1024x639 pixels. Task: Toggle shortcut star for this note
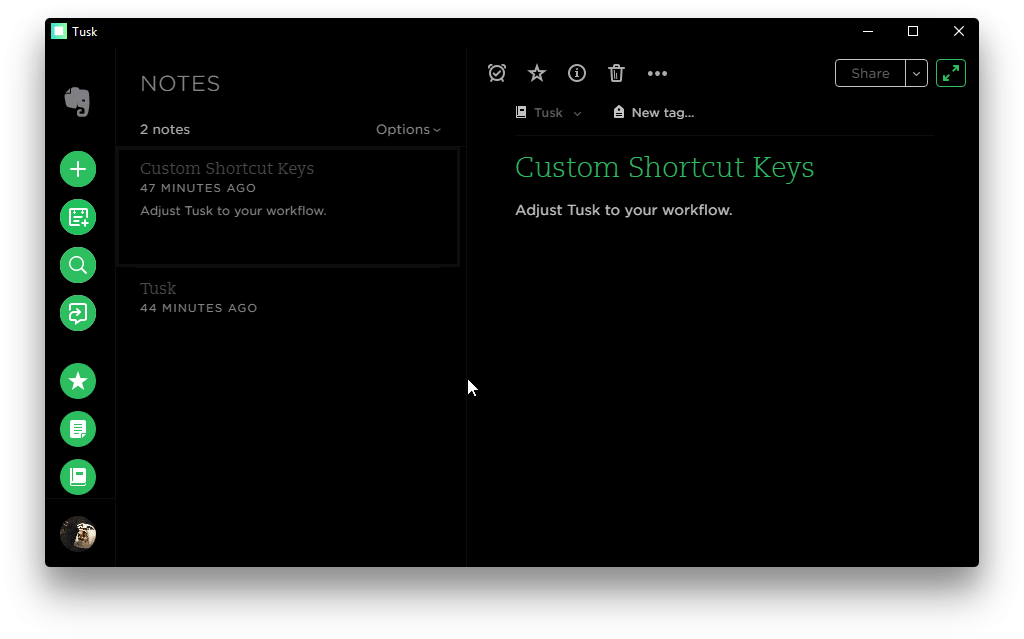tap(537, 73)
